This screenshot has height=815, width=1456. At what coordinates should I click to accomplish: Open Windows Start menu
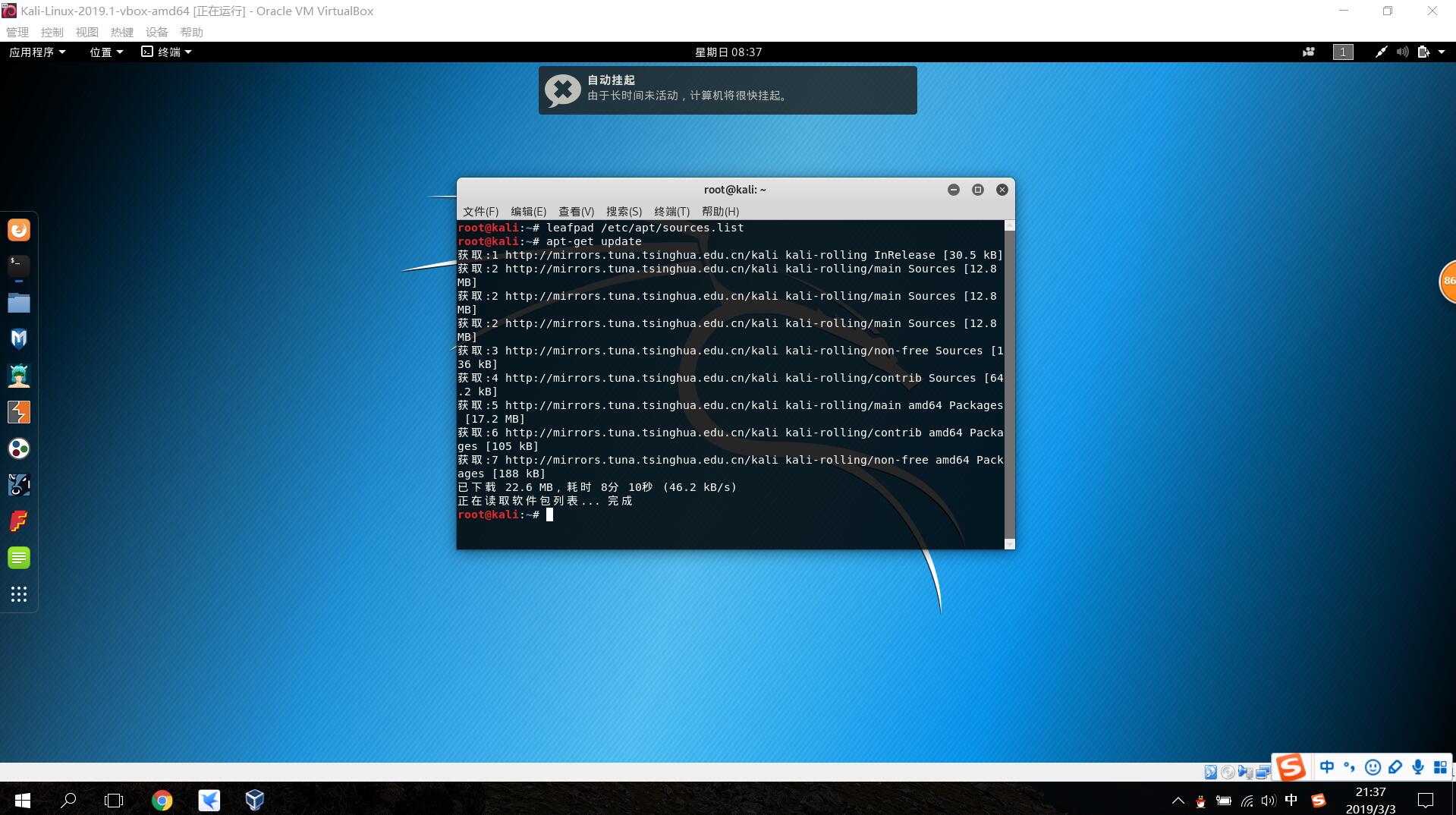(23, 800)
